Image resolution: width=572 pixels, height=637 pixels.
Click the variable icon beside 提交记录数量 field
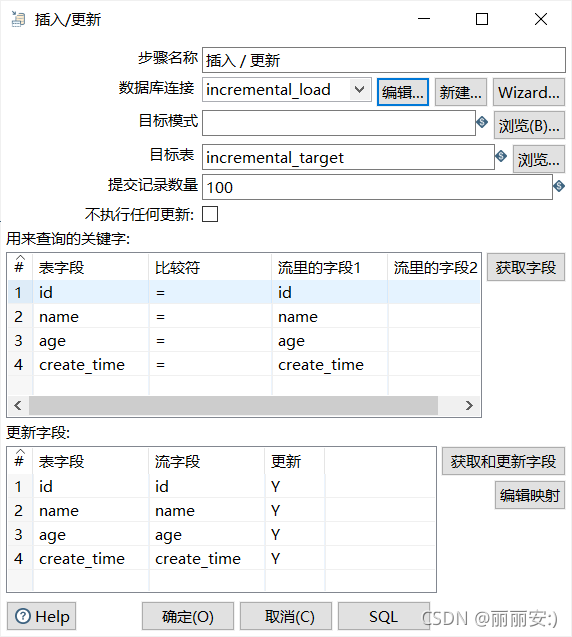pyautogui.click(x=559, y=186)
